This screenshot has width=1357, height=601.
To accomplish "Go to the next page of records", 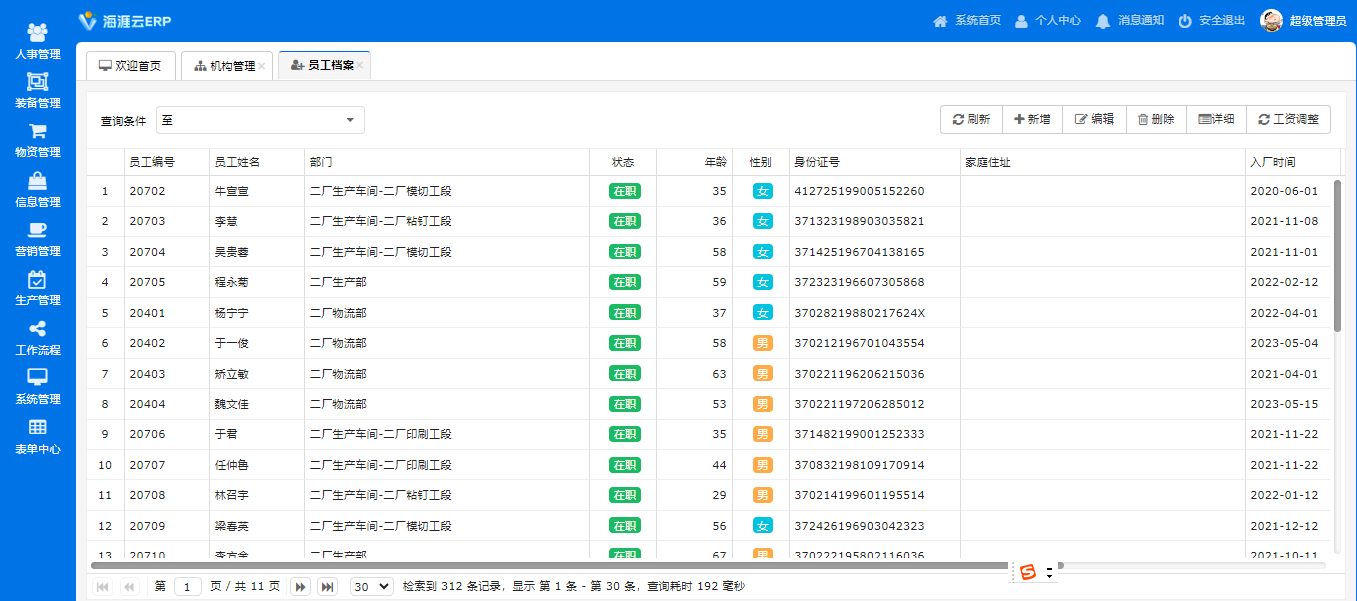I will pyautogui.click(x=299, y=587).
